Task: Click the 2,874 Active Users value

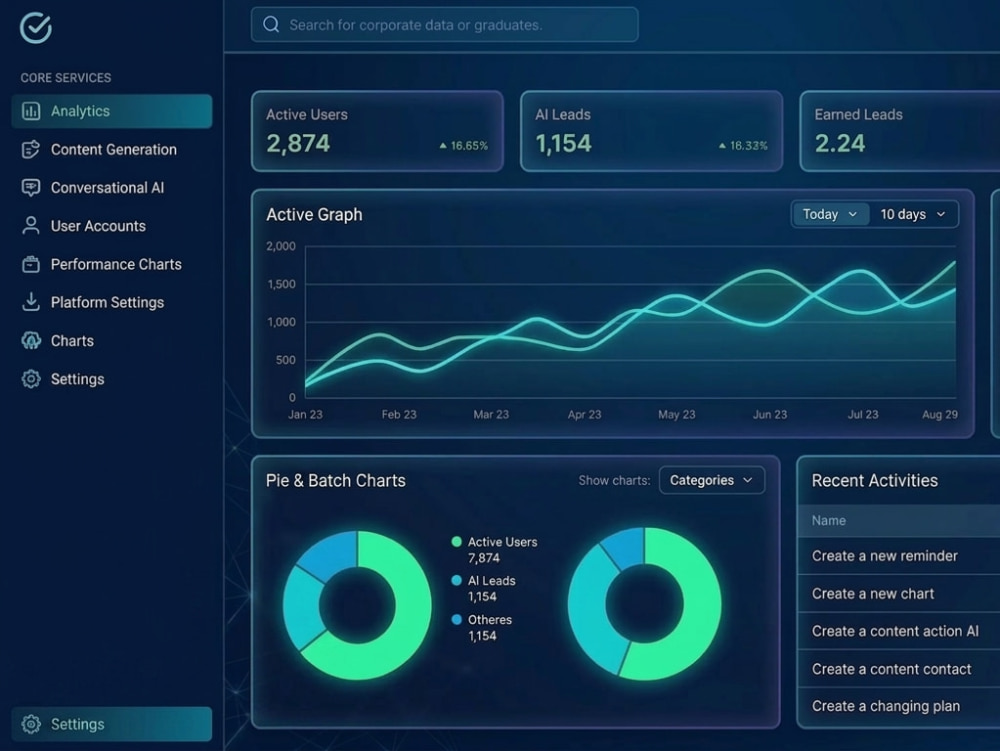Action: [x=298, y=143]
